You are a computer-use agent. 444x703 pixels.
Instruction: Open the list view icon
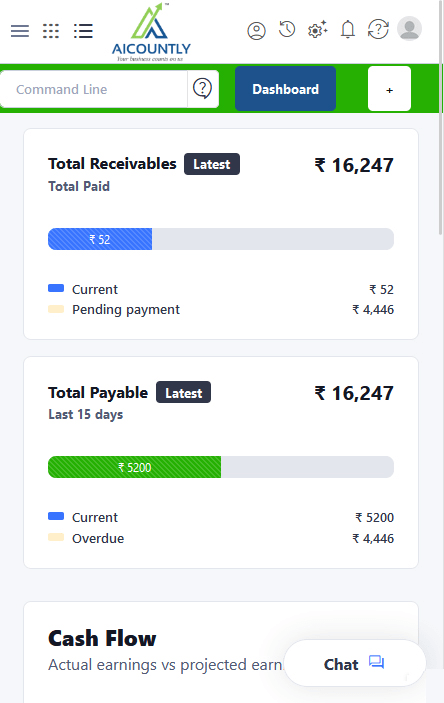click(x=83, y=31)
